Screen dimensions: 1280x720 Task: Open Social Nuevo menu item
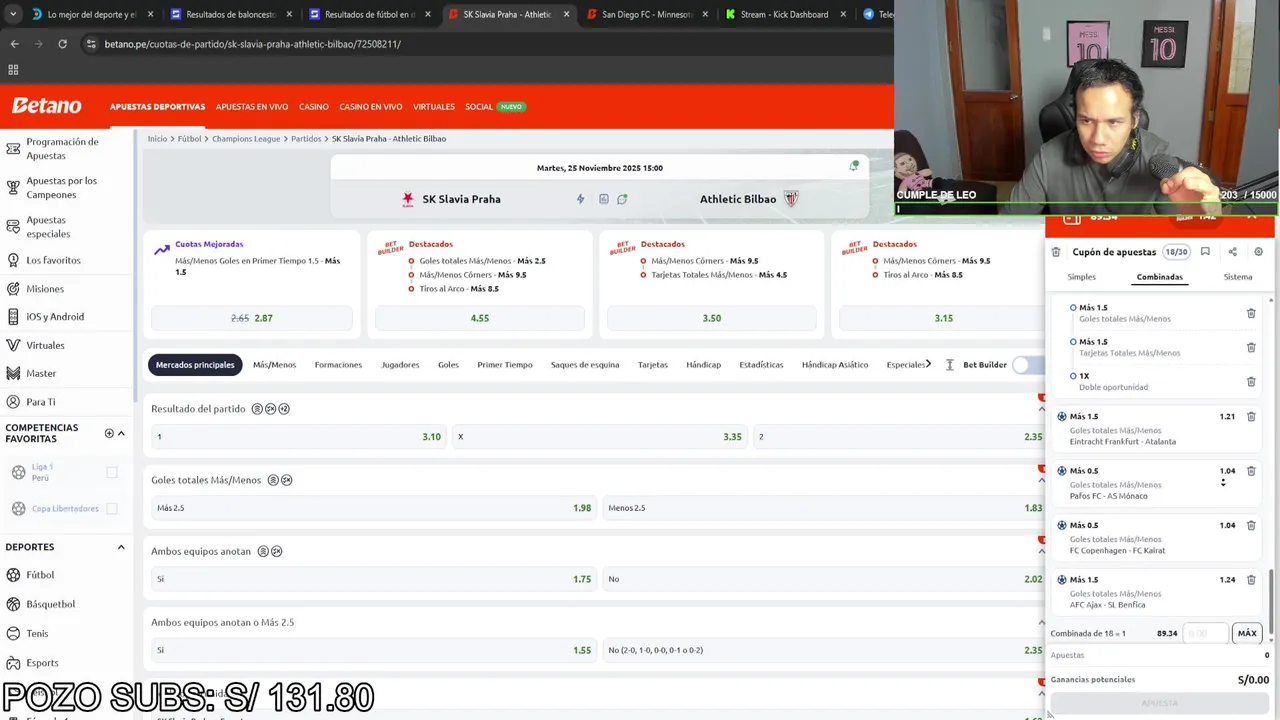point(494,107)
